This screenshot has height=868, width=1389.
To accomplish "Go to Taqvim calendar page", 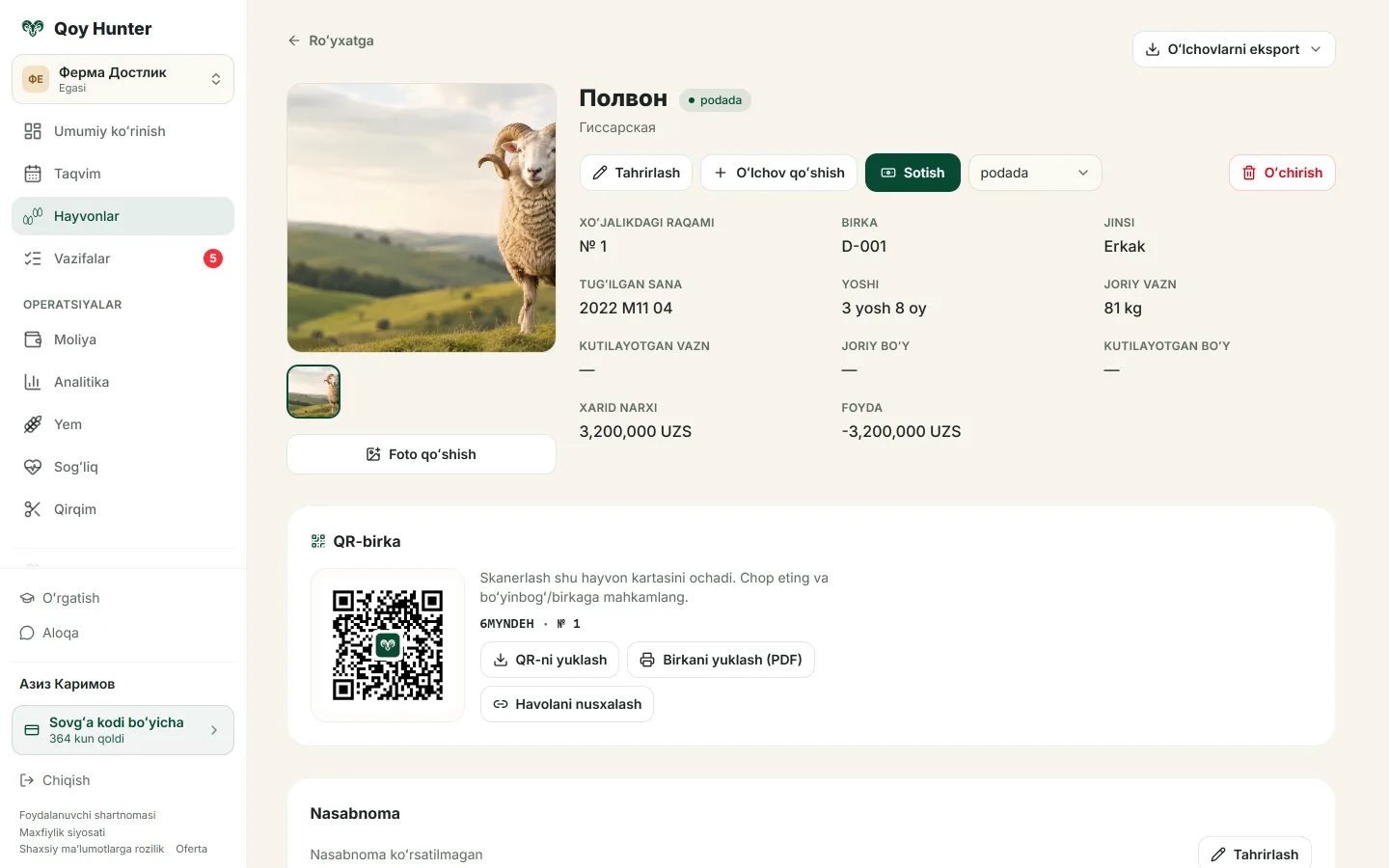I will pyautogui.click(x=123, y=174).
